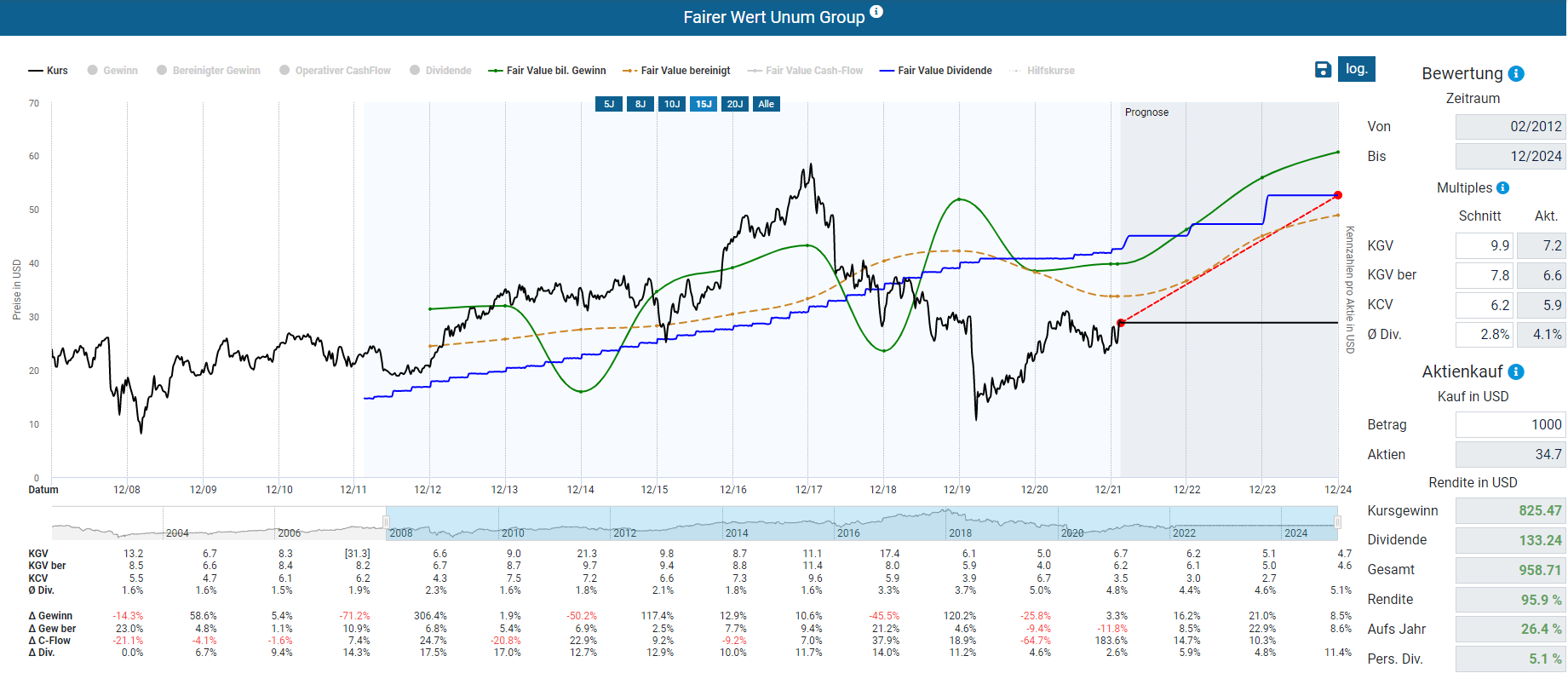Choose the 10J time range

[672, 104]
